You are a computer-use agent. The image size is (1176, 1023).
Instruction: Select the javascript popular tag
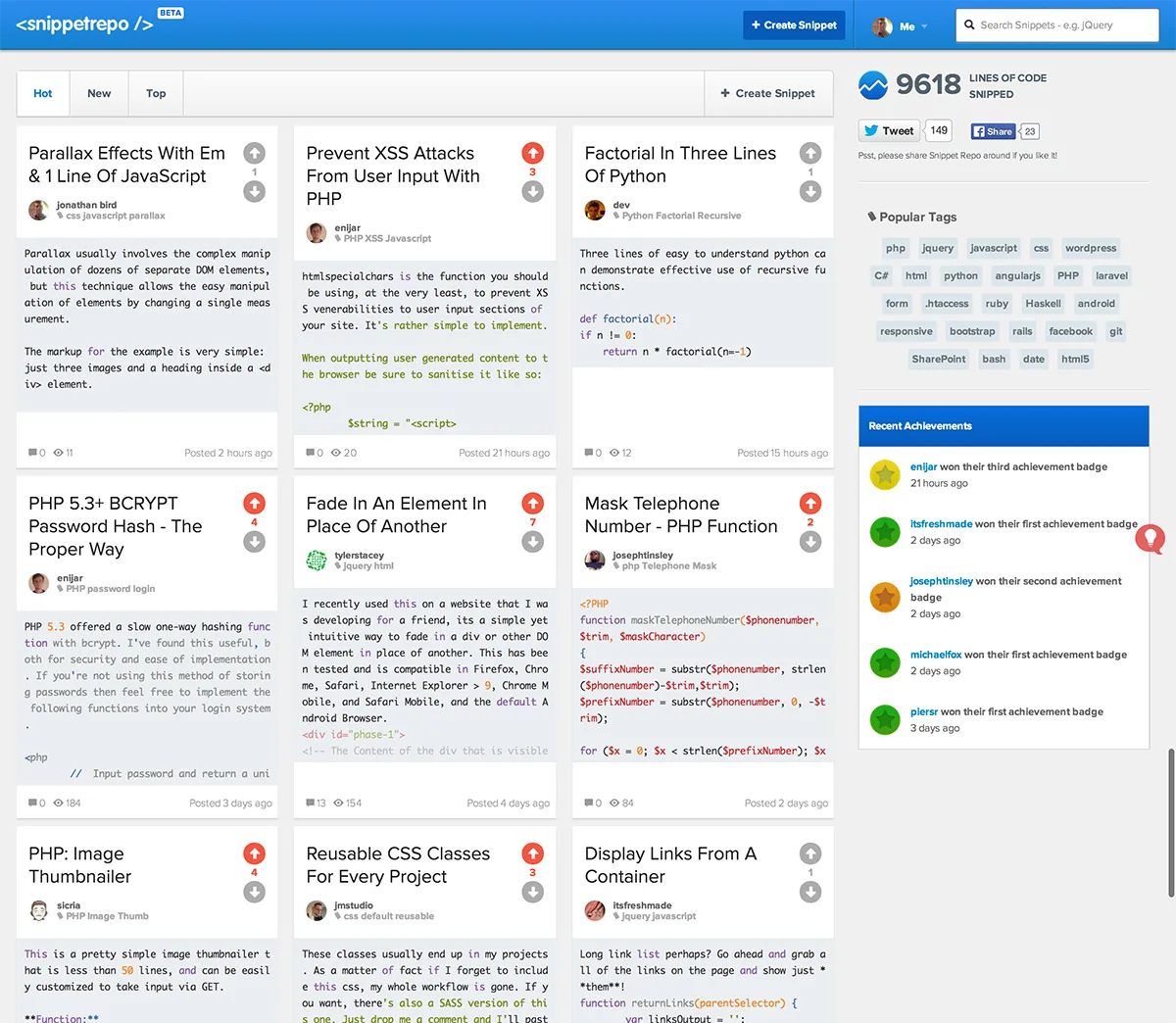click(994, 248)
